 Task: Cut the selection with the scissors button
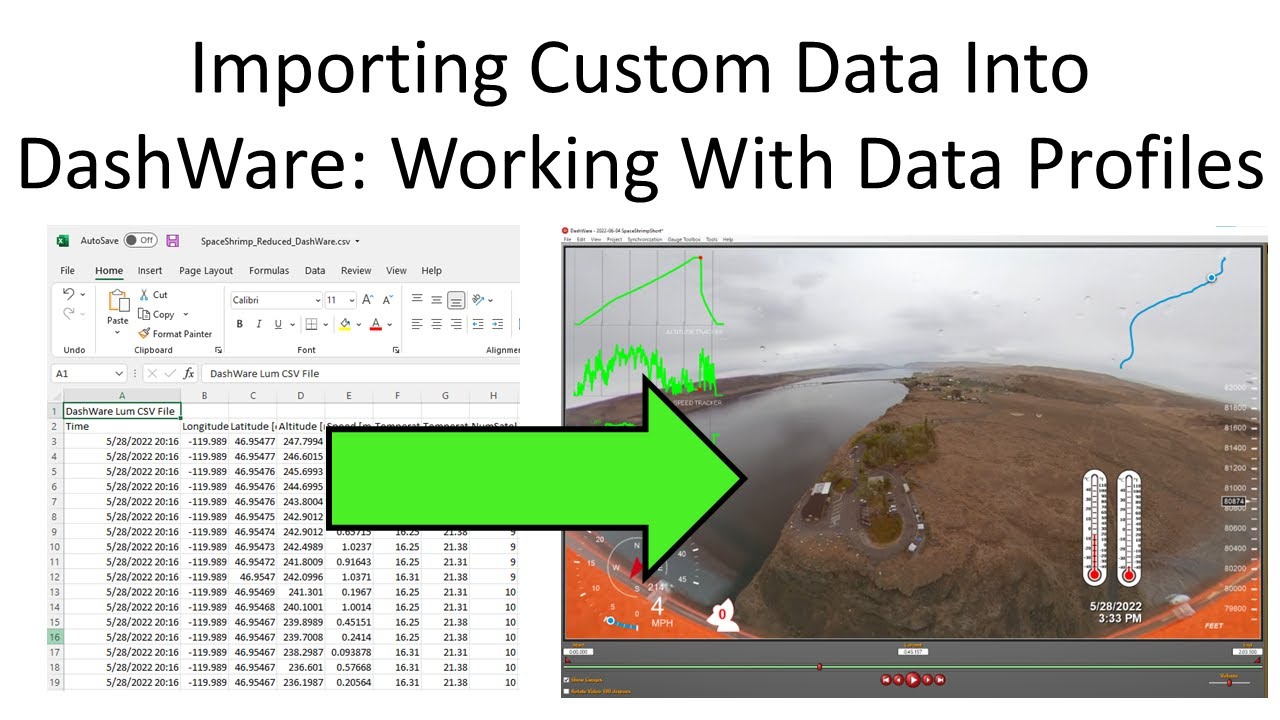tap(153, 295)
